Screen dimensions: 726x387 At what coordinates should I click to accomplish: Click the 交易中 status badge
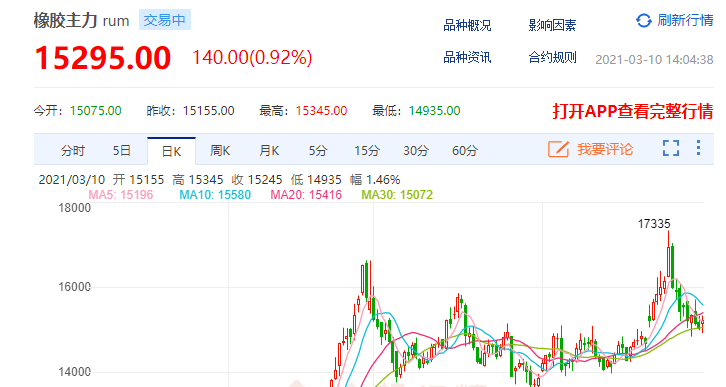pos(165,20)
